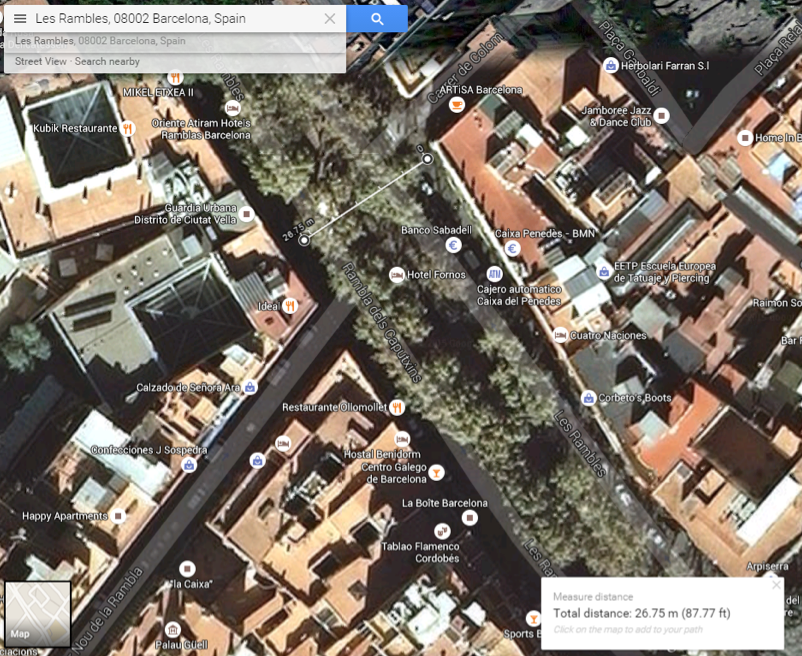The width and height of the screenshot is (802, 656).
Task: Click the Hostal Benidorm bed icon
Action: [x=402, y=439]
